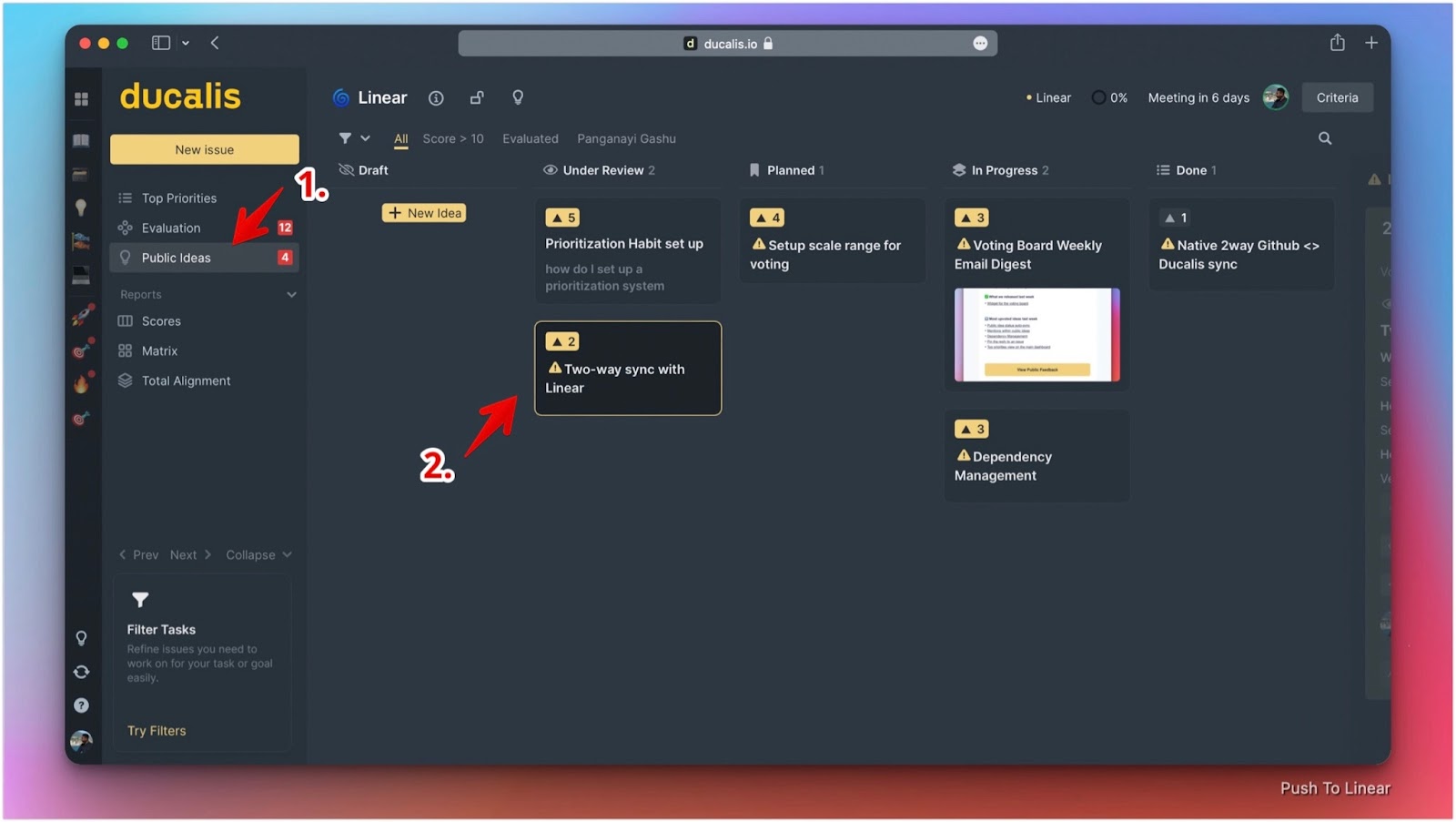Open the filter dropdown chevron
Screen dimensions: 1456x822
pyautogui.click(x=366, y=138)
